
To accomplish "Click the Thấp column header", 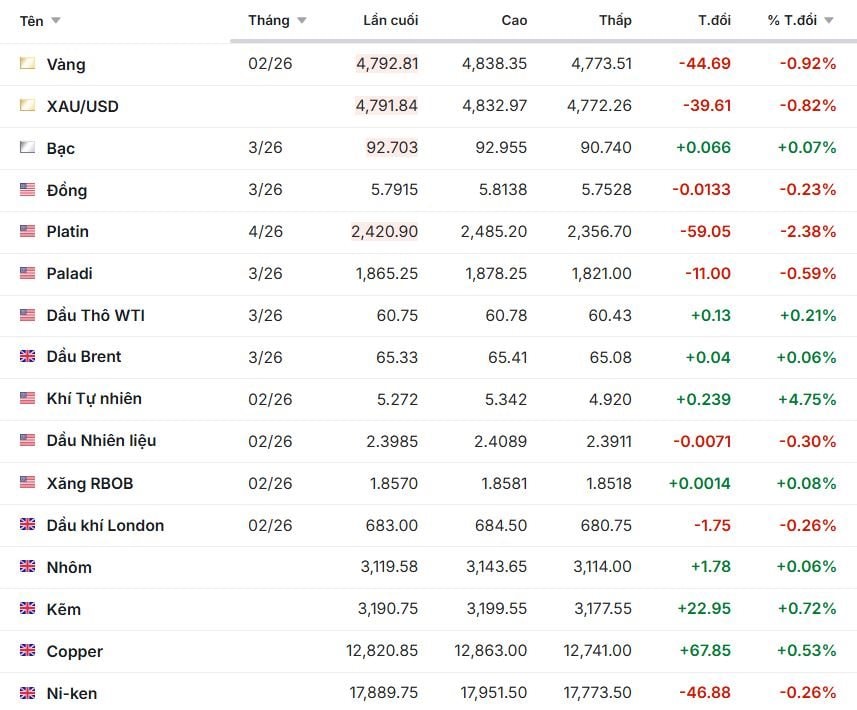I will pyautogui.click(x=615, y=21).
